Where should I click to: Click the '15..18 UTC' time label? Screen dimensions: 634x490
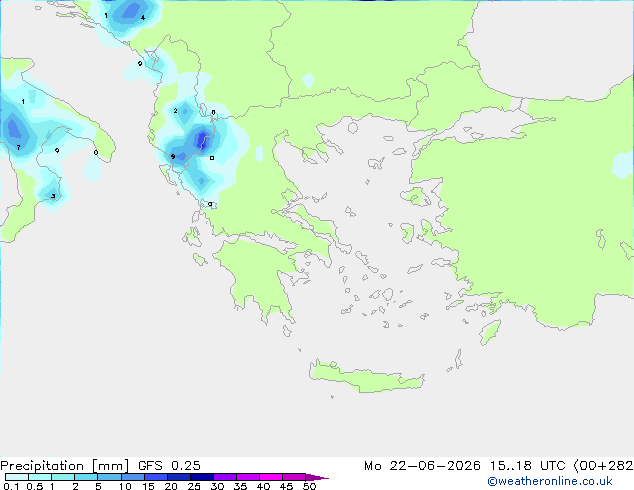coord(527,466)
